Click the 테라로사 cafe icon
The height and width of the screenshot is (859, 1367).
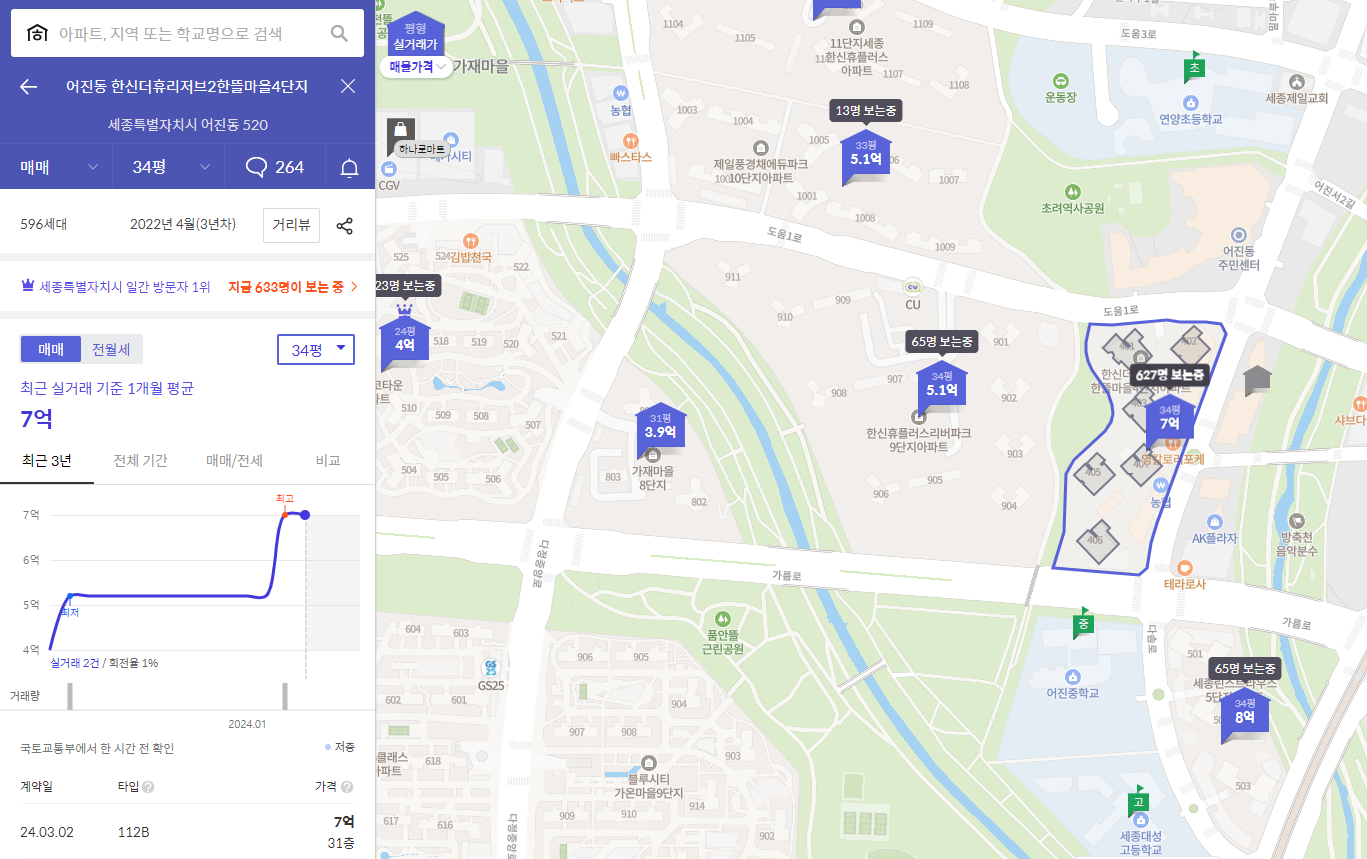(x=1185, y=567)
